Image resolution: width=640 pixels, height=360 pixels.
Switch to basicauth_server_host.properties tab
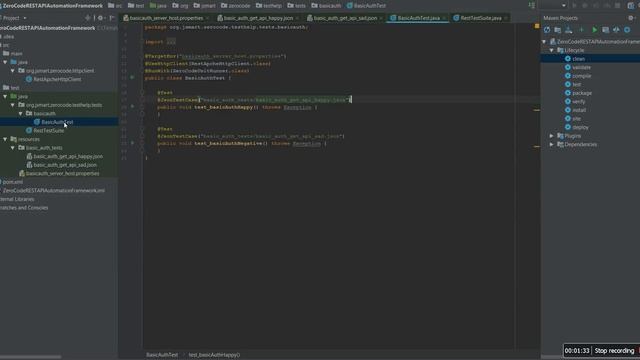click(x=166, y=18)
